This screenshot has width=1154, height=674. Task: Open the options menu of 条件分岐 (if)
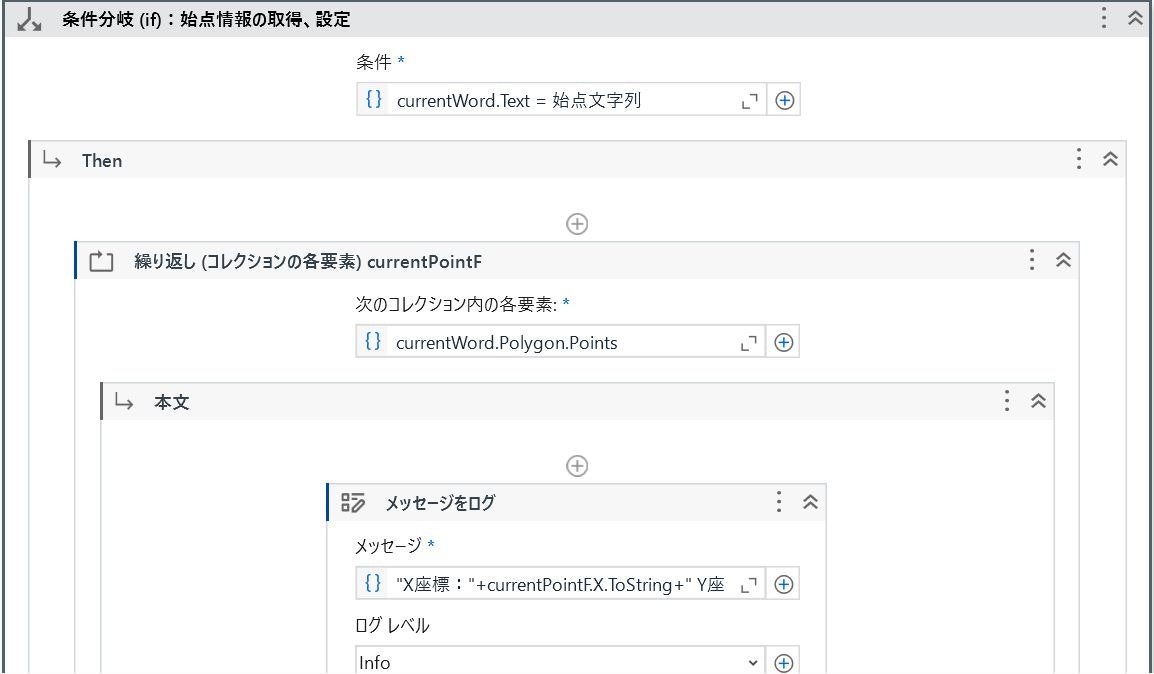pyautogui.click(x=1104, y=19)
